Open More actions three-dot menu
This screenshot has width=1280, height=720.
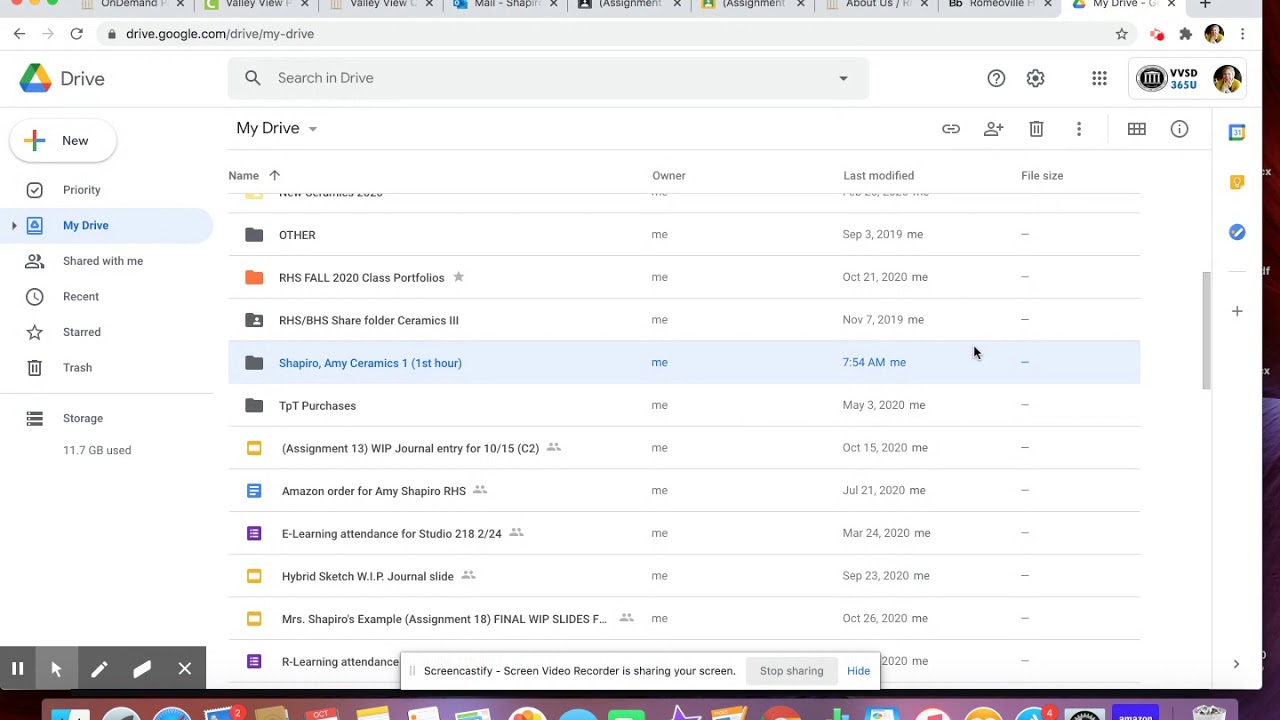[x=1079, y=129]
